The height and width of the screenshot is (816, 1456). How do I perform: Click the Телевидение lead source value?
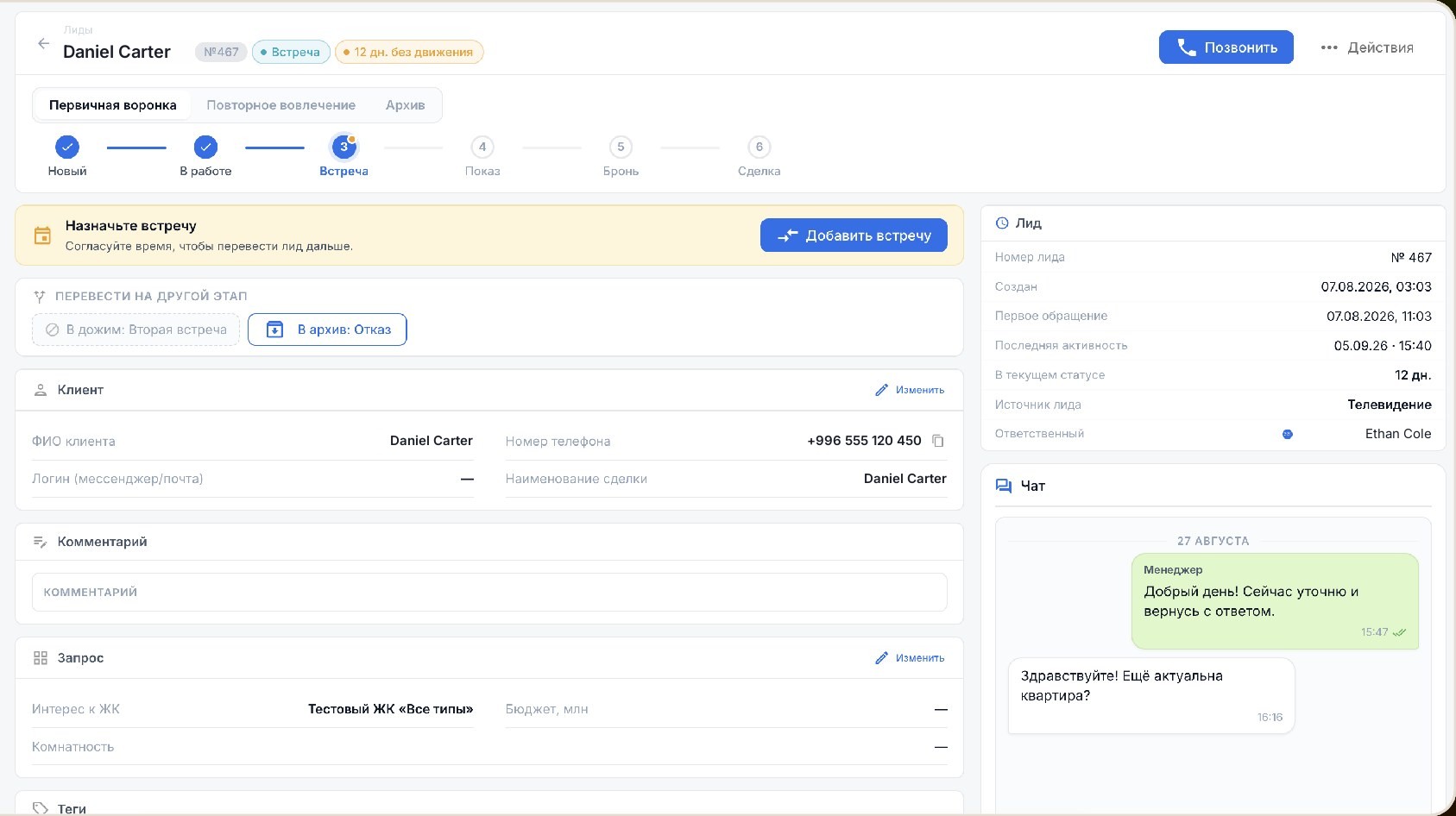tap(1389, 405)
